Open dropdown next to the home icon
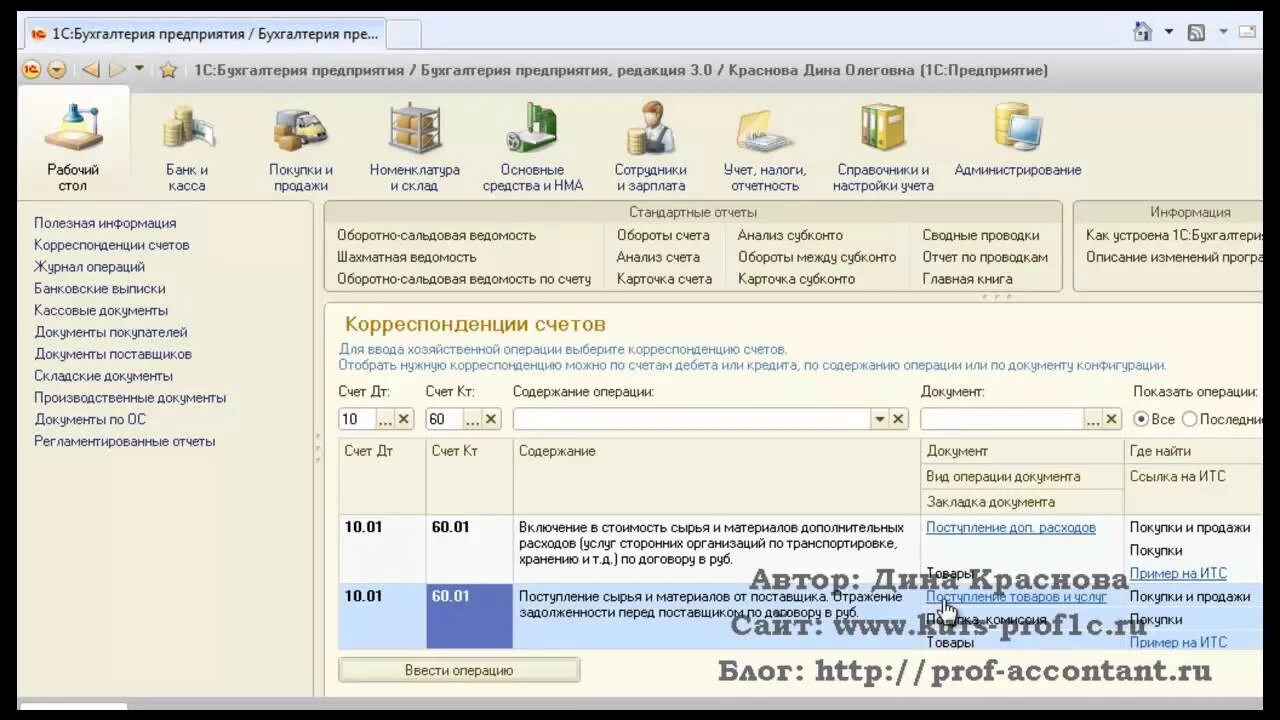The height and width of the screenshot is (720, 1280). (1169, 32)
